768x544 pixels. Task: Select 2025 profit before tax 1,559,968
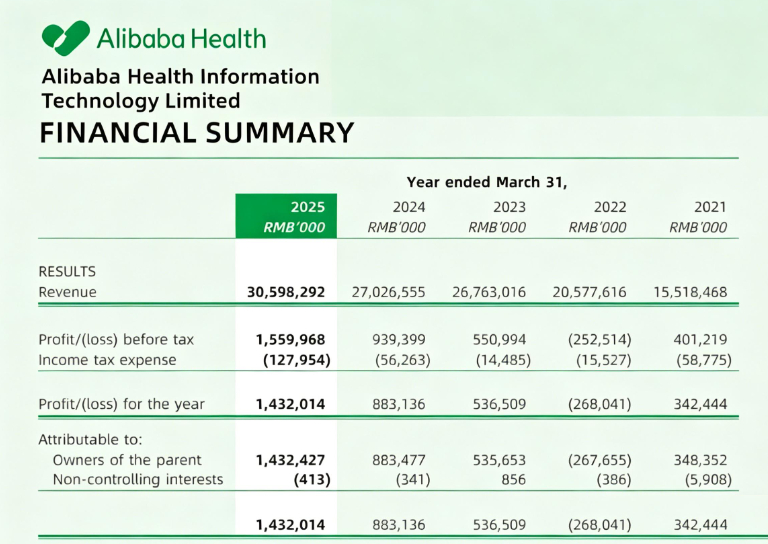tap(290, 339)
